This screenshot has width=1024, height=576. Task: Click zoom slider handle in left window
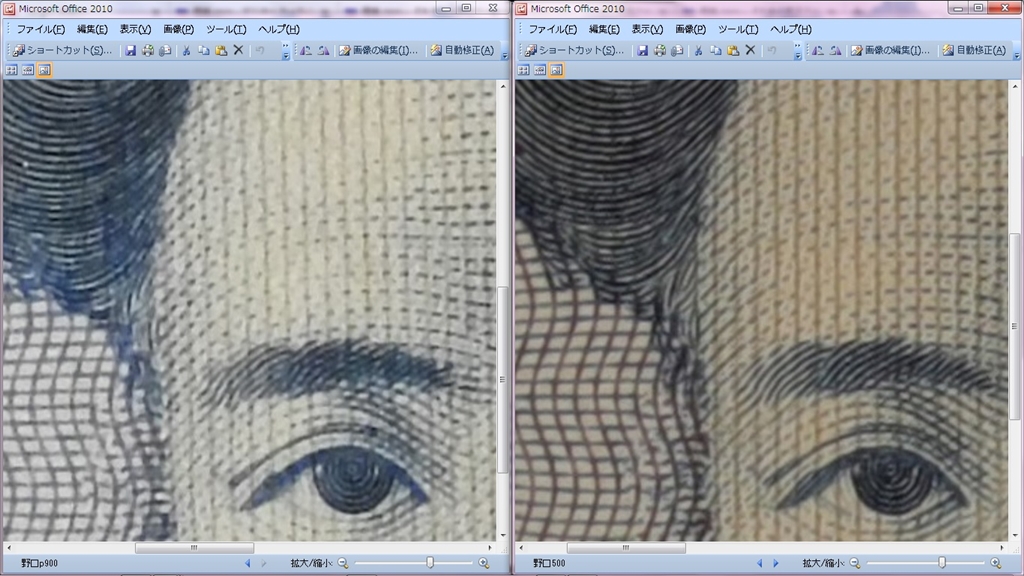tap(430, 562)
